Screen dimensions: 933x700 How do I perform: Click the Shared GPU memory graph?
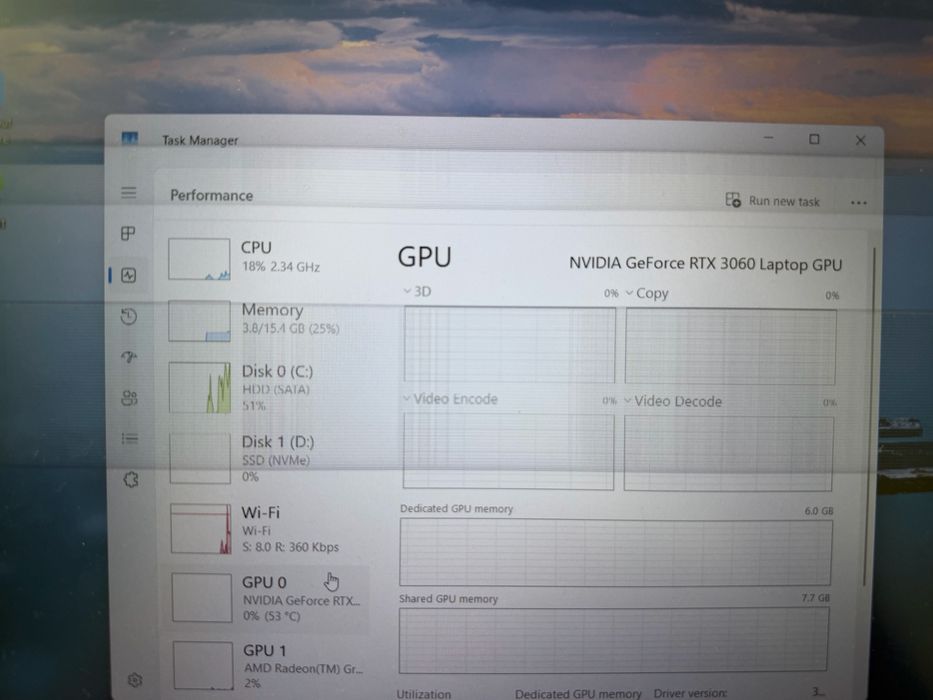[613, 640]
